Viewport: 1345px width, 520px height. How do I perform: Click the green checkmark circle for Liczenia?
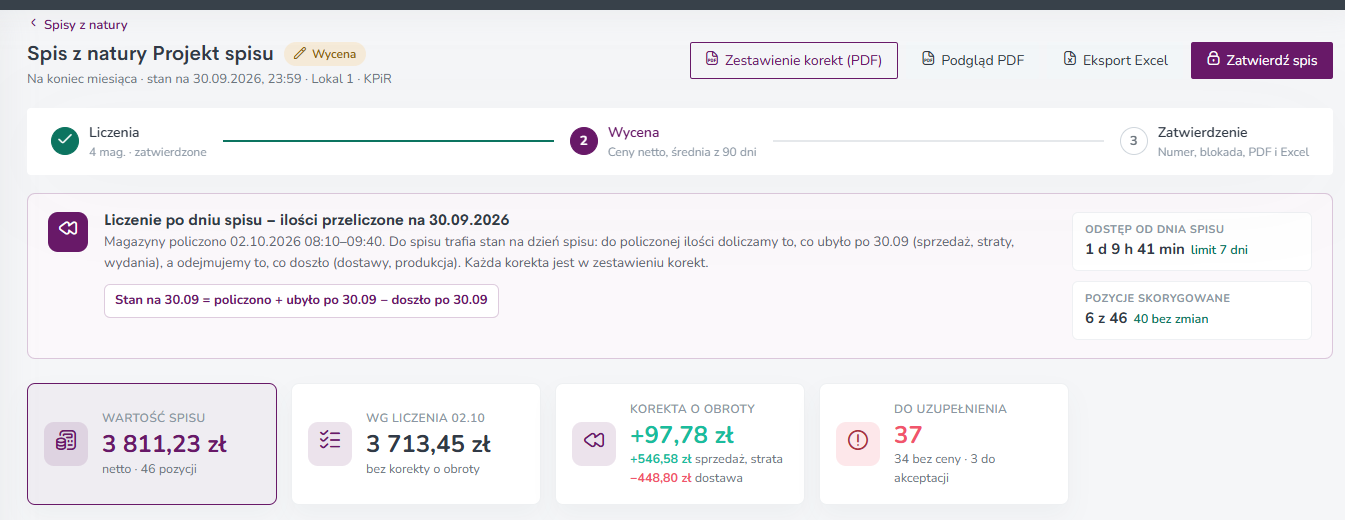65,142
